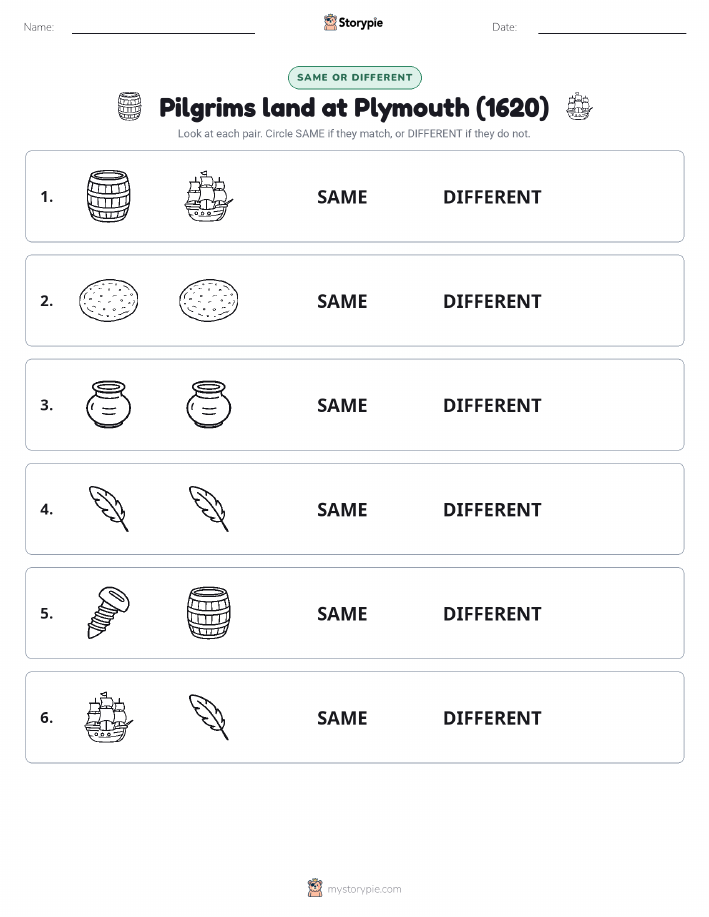
Task: Click the ship icon in row 6
Action: [108, 716]
